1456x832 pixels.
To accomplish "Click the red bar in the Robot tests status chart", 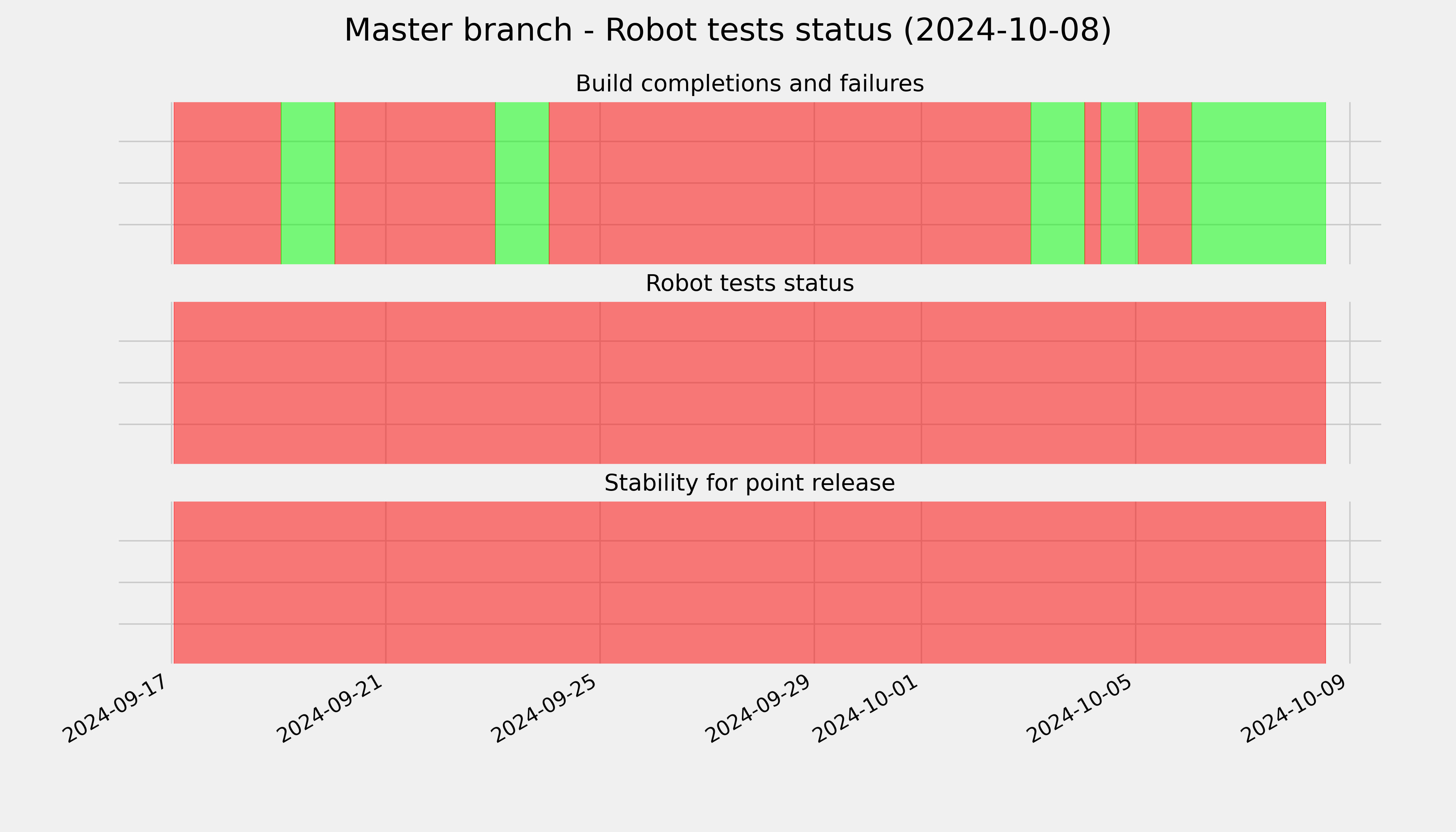I will click(x=750, y=383).
